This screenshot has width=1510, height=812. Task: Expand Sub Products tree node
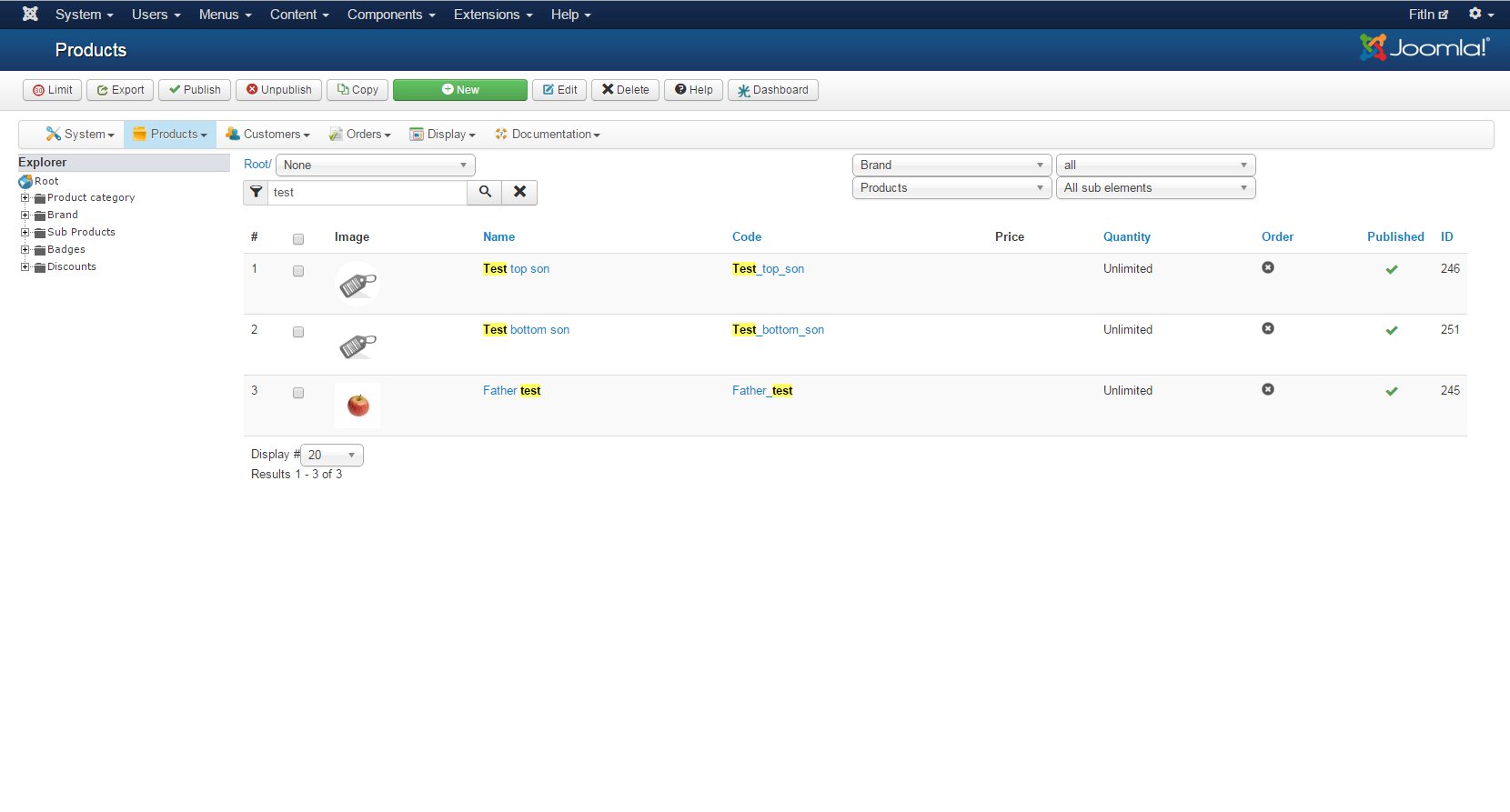point(25,232)
